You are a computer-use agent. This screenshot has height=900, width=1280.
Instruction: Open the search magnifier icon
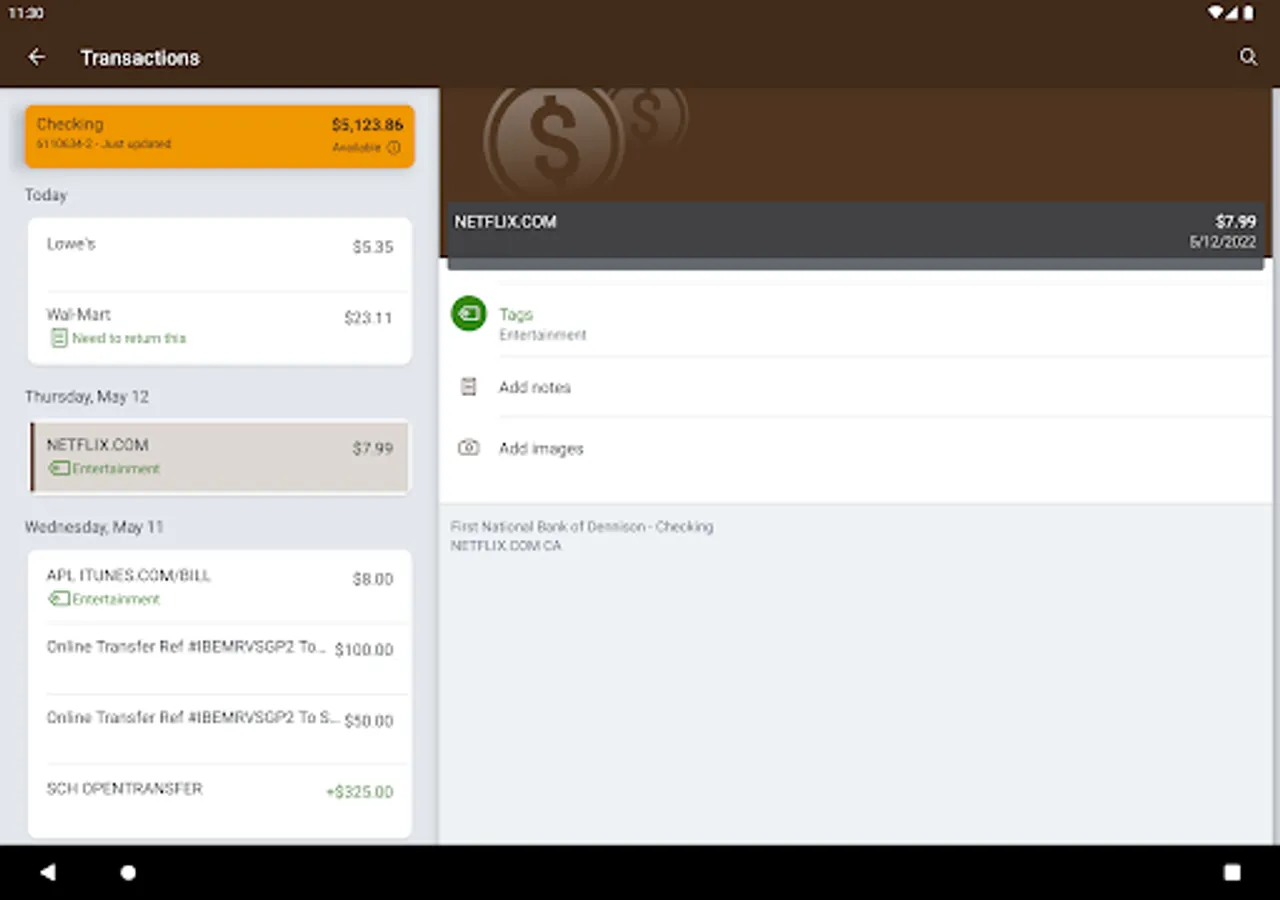pyautogui.click(x=1248, y=57)
